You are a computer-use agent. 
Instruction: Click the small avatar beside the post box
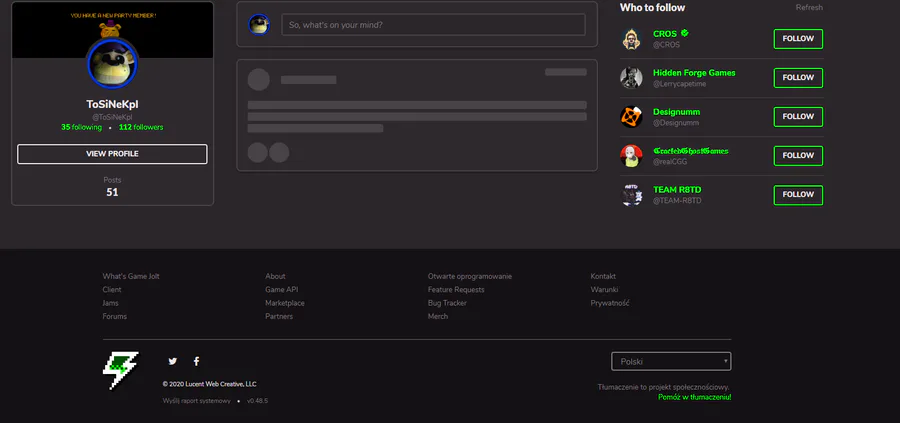coord(259,25)
